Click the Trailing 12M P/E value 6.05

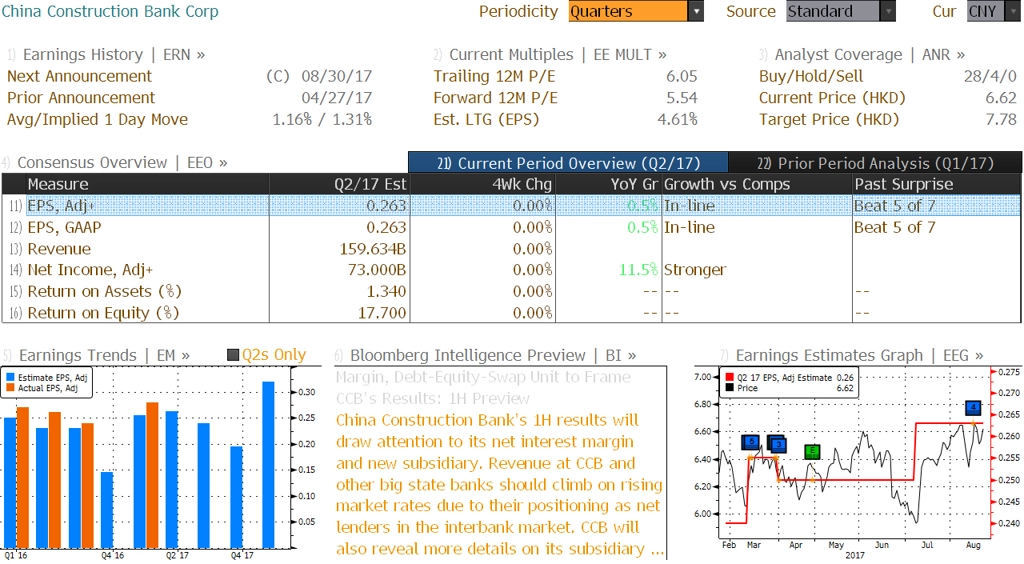(x=682, y=76)
